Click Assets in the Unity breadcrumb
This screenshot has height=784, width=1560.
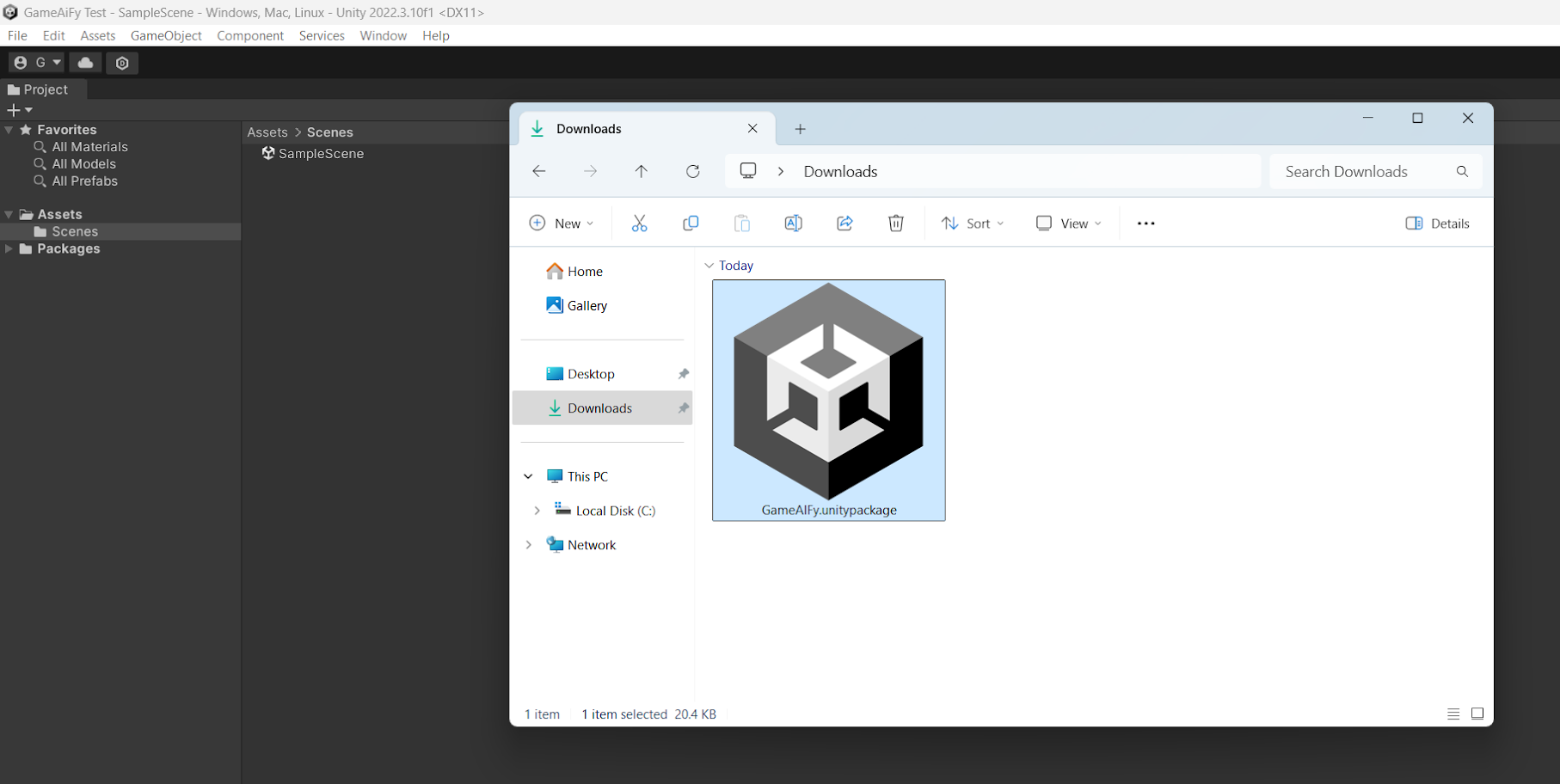[267, 132]
